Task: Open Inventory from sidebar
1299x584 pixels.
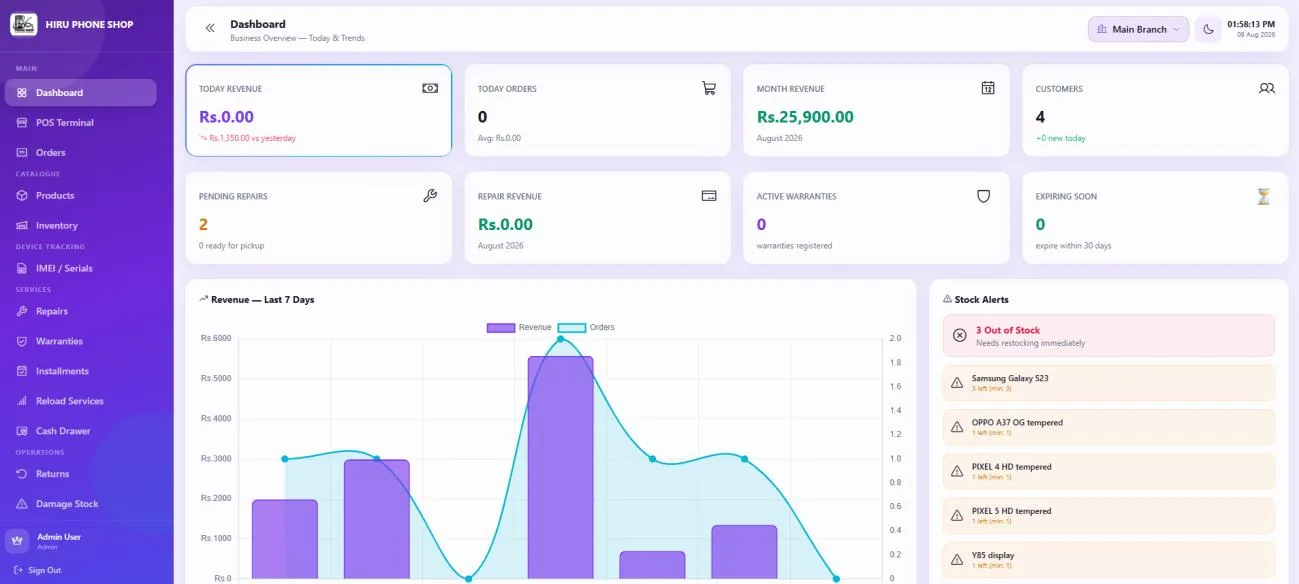Action: (x=81, y=225)
